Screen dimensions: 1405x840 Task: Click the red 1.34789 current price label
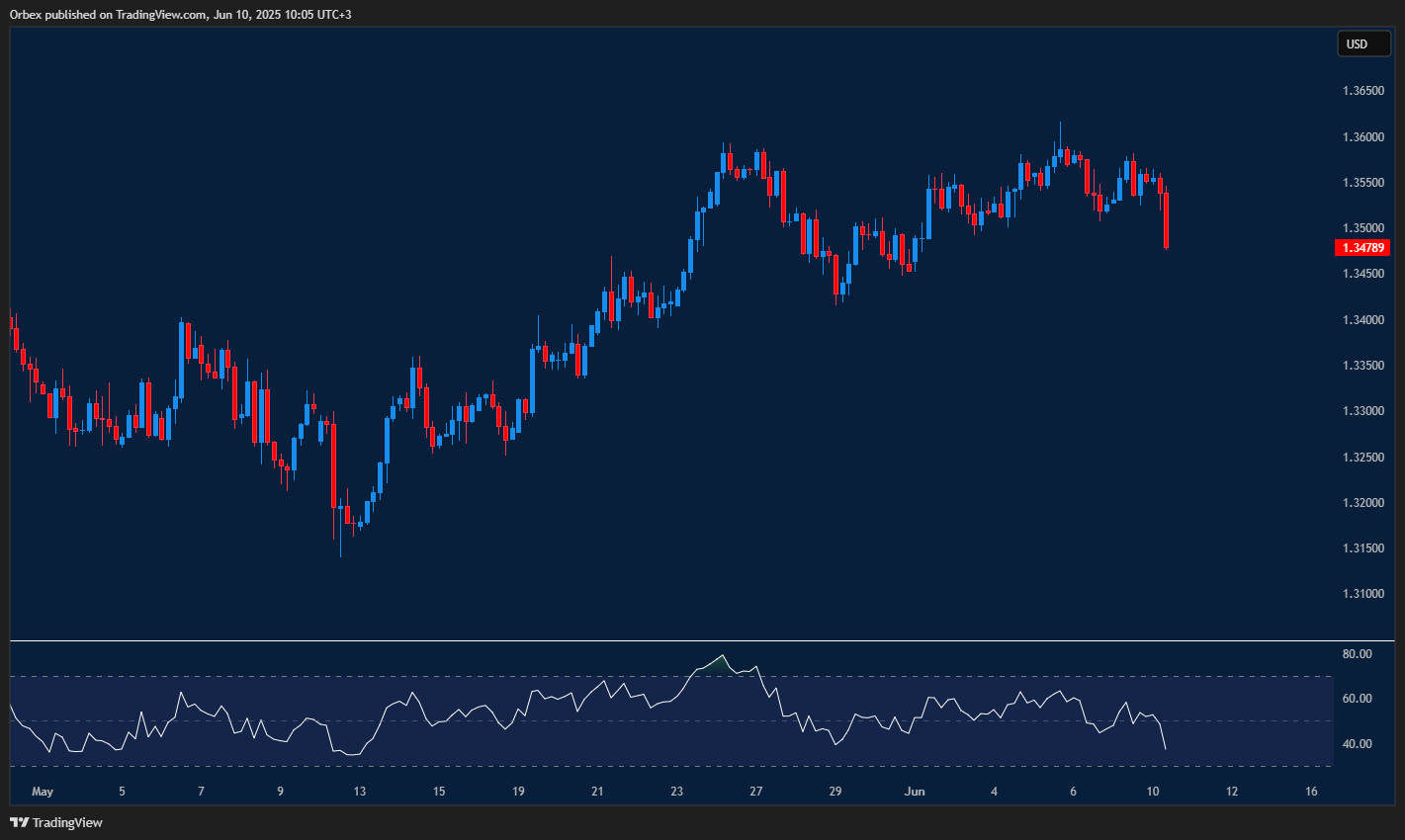(1361, 248)
